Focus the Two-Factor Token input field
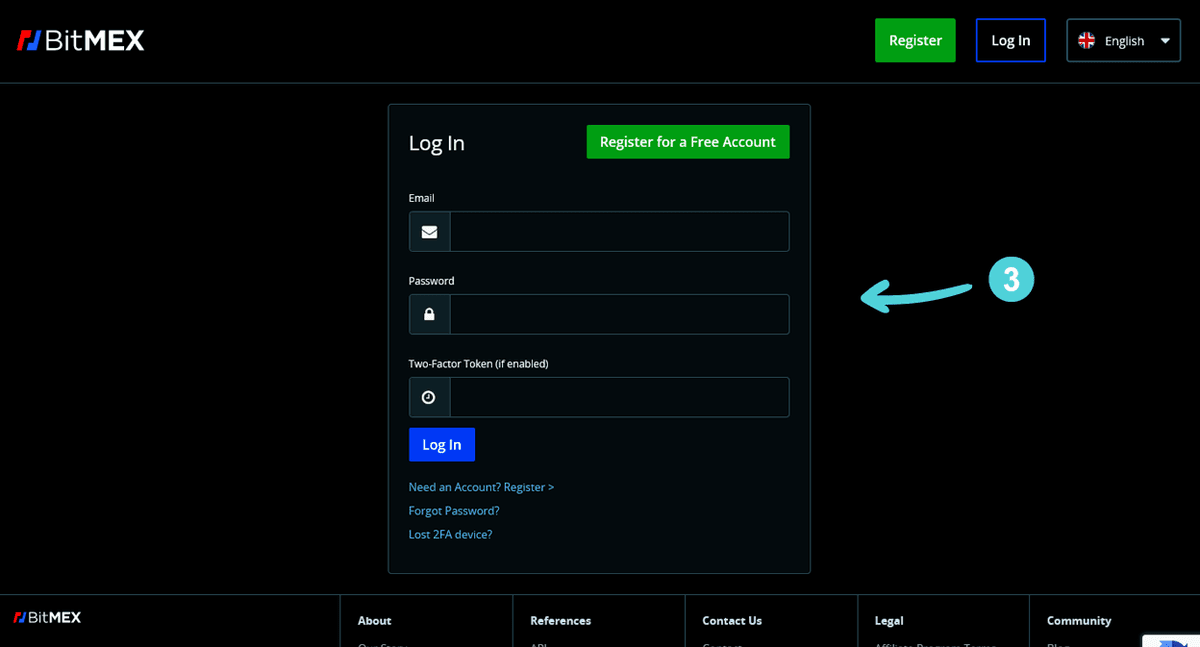 pos(620,397)
